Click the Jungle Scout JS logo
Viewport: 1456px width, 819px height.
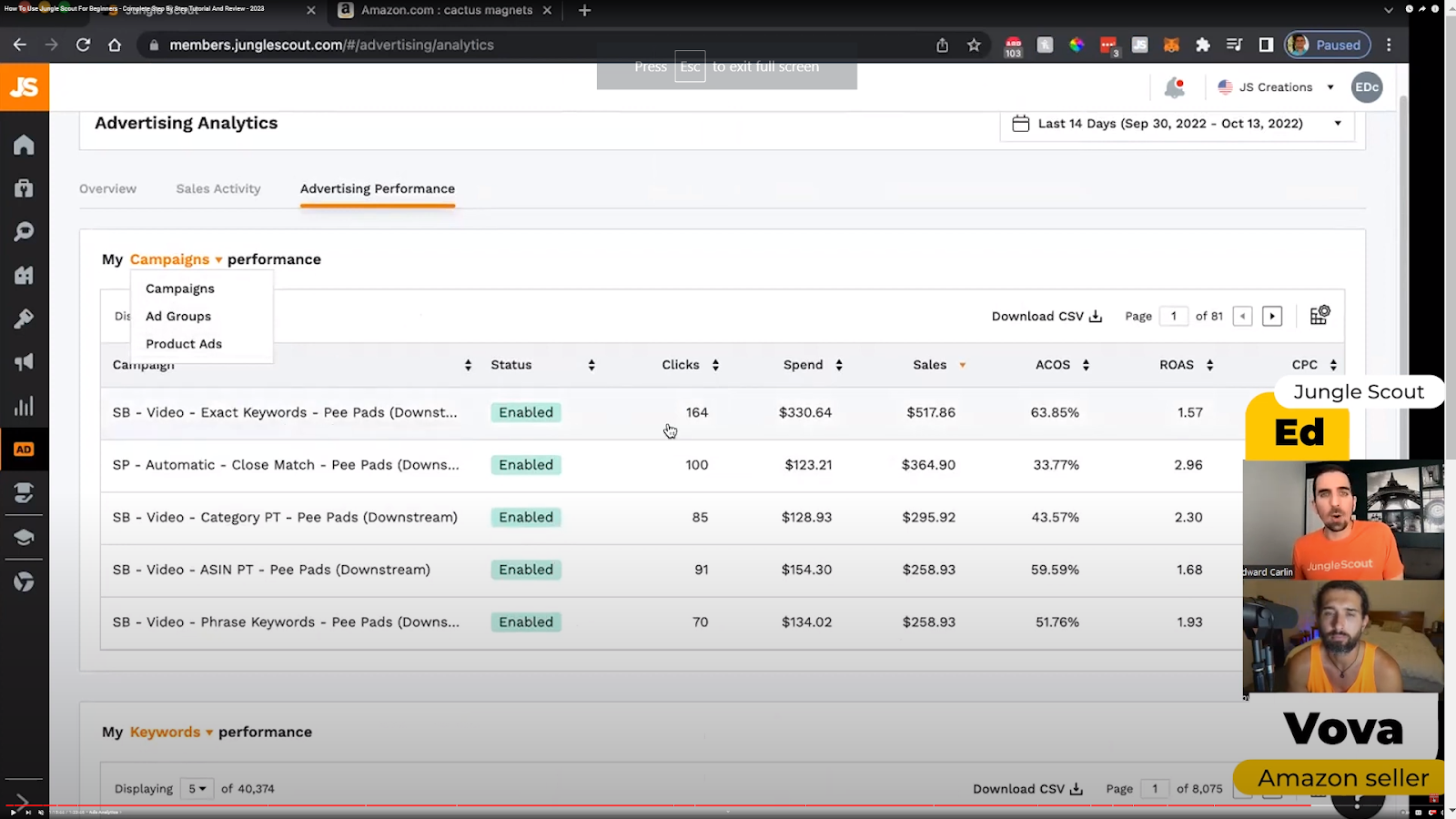point(24,87)
